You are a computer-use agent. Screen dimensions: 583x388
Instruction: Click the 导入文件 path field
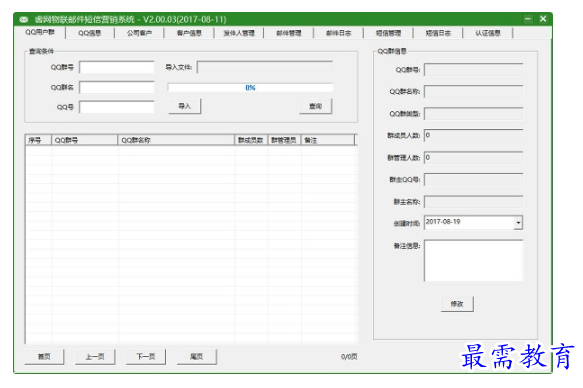tap(265, 67)
